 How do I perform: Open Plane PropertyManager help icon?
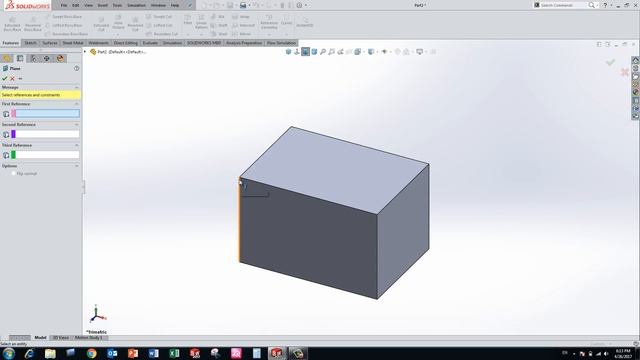pos(76,69)
